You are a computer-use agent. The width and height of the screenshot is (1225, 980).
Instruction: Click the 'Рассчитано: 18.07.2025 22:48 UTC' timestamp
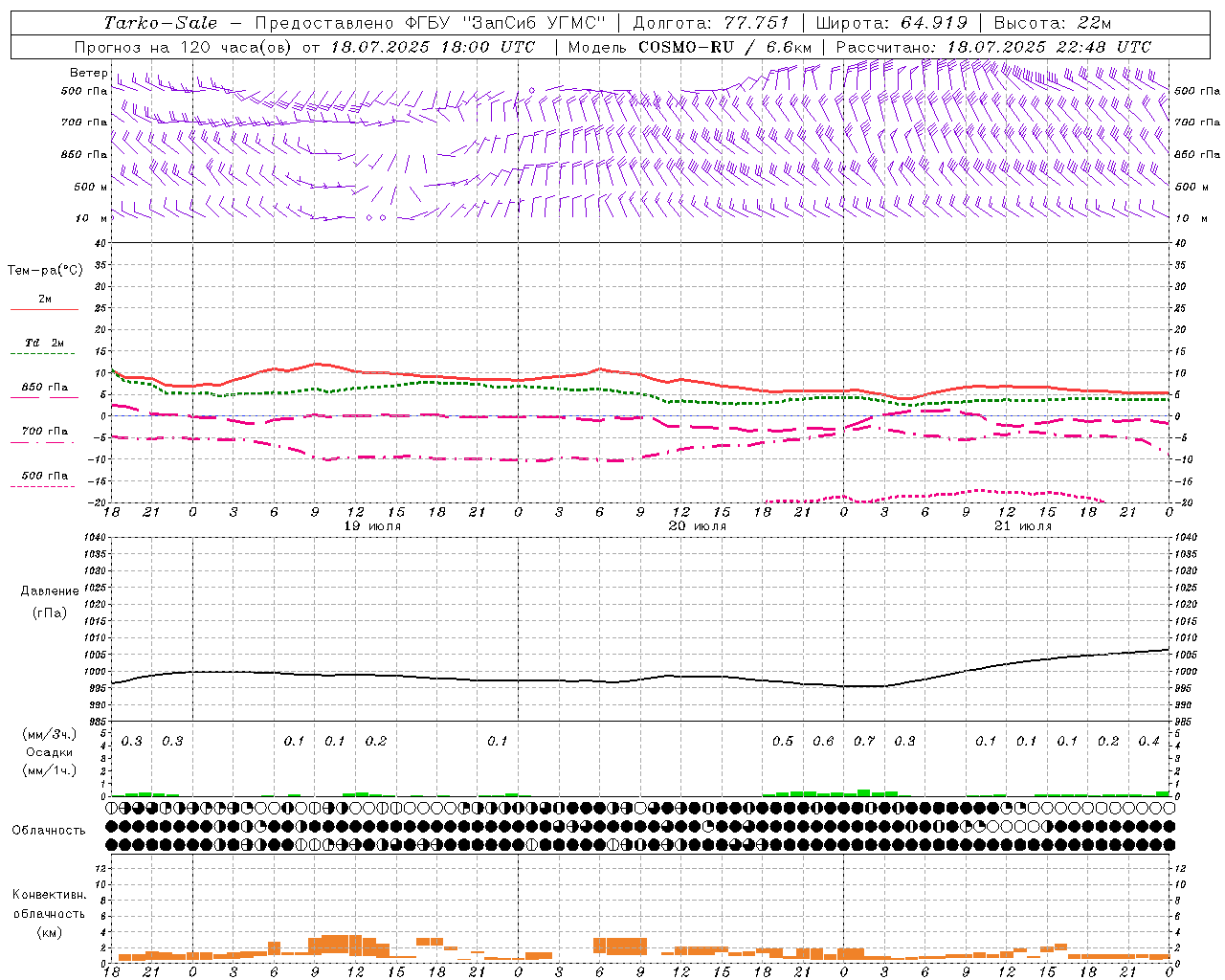pyautogui.click(x=993, y=47)
